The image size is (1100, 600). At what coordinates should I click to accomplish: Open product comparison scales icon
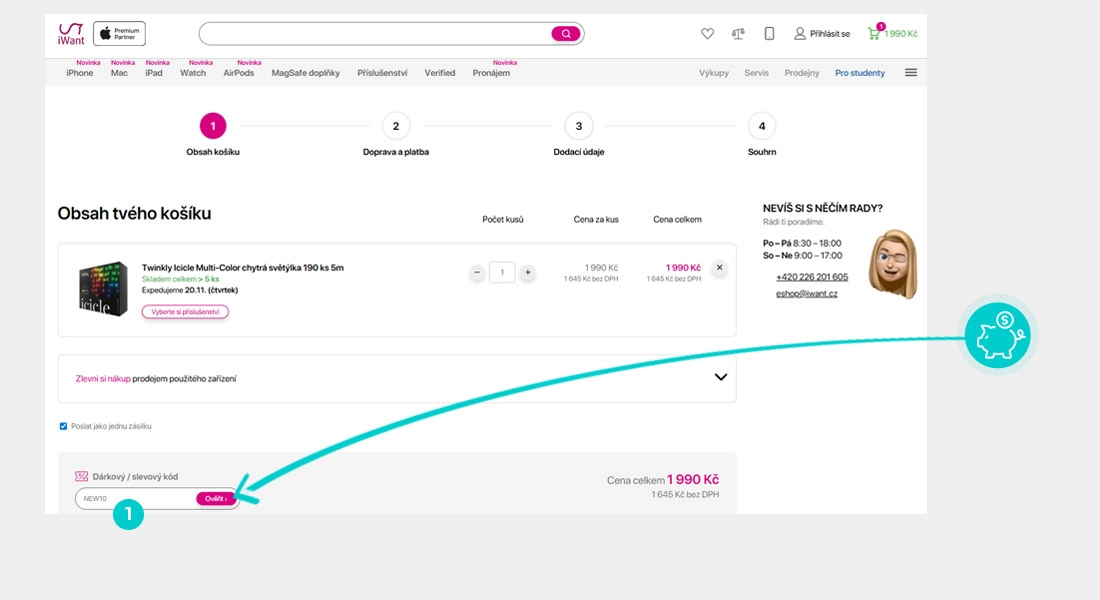coord(738,34)
